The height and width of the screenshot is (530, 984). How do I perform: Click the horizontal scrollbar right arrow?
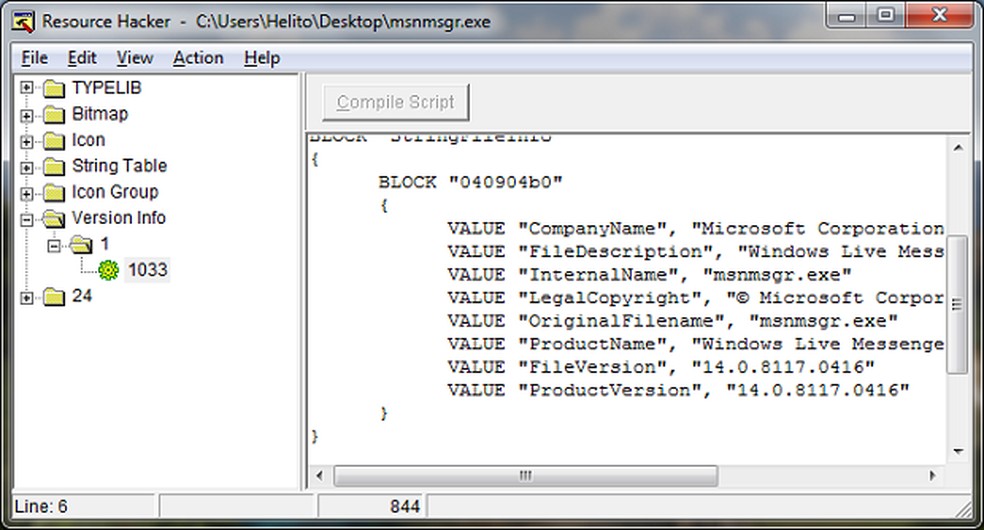pos(933,476)
